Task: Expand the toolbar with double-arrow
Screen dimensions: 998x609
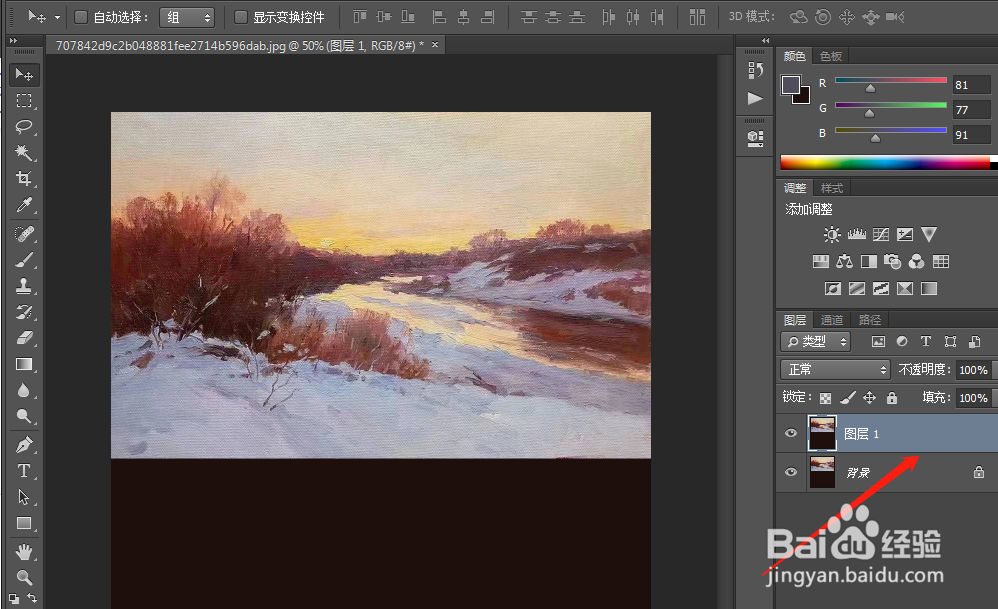Action: (13, 41)
